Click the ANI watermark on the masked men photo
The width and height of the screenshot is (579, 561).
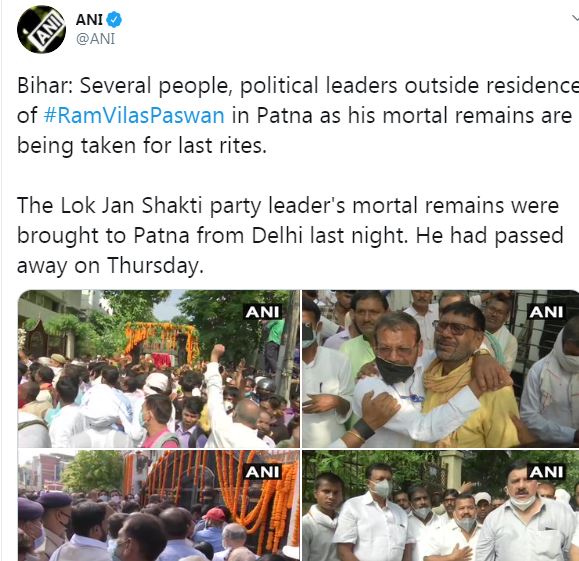tap(547, 472)
